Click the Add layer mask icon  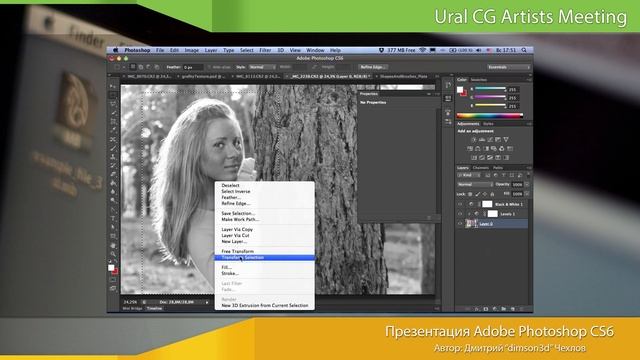pos(486,309)
